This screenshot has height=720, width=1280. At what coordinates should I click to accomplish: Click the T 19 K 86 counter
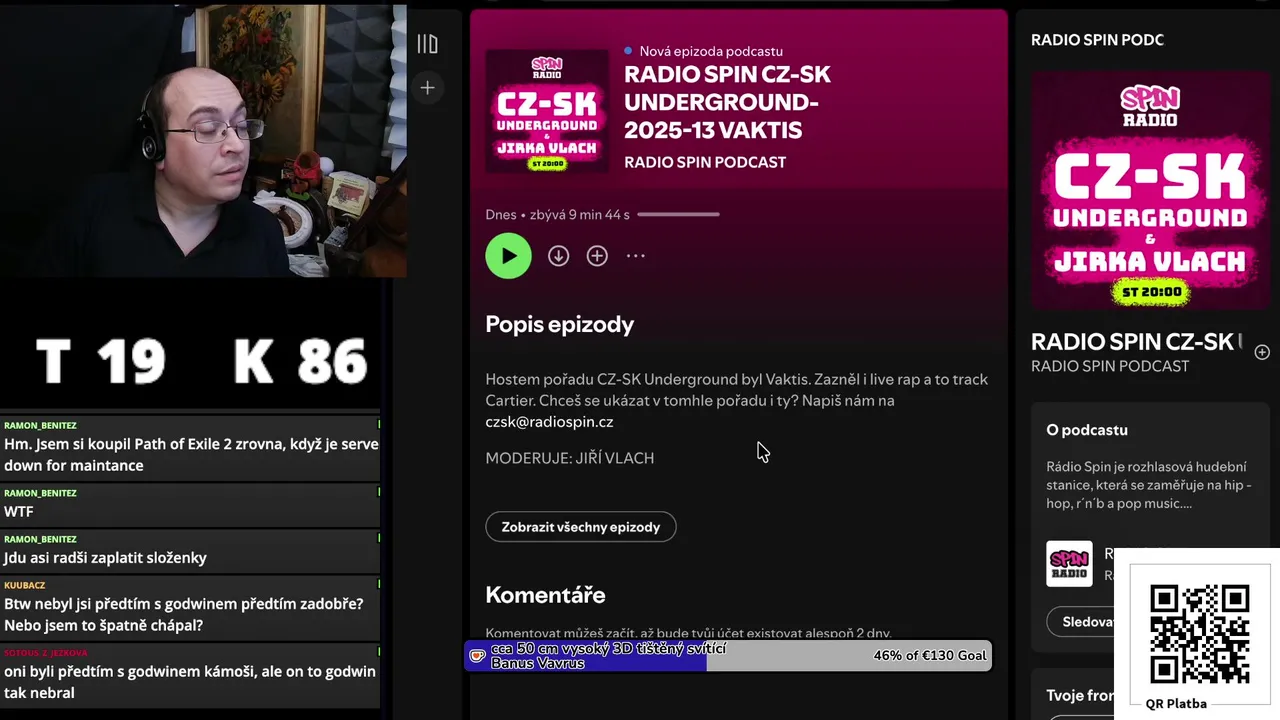[x=201, y=360]
